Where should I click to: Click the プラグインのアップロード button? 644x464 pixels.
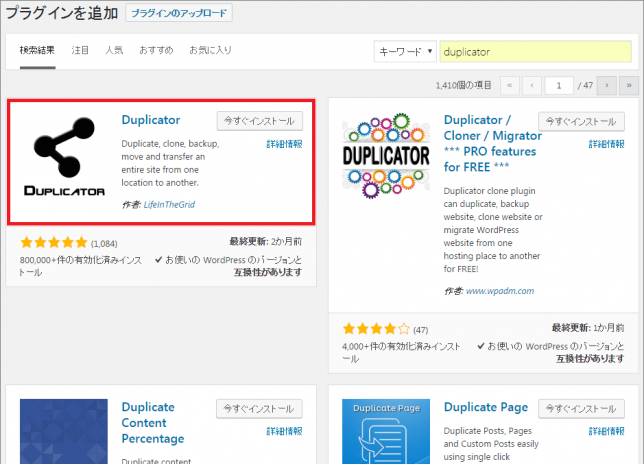pos(179,13)
